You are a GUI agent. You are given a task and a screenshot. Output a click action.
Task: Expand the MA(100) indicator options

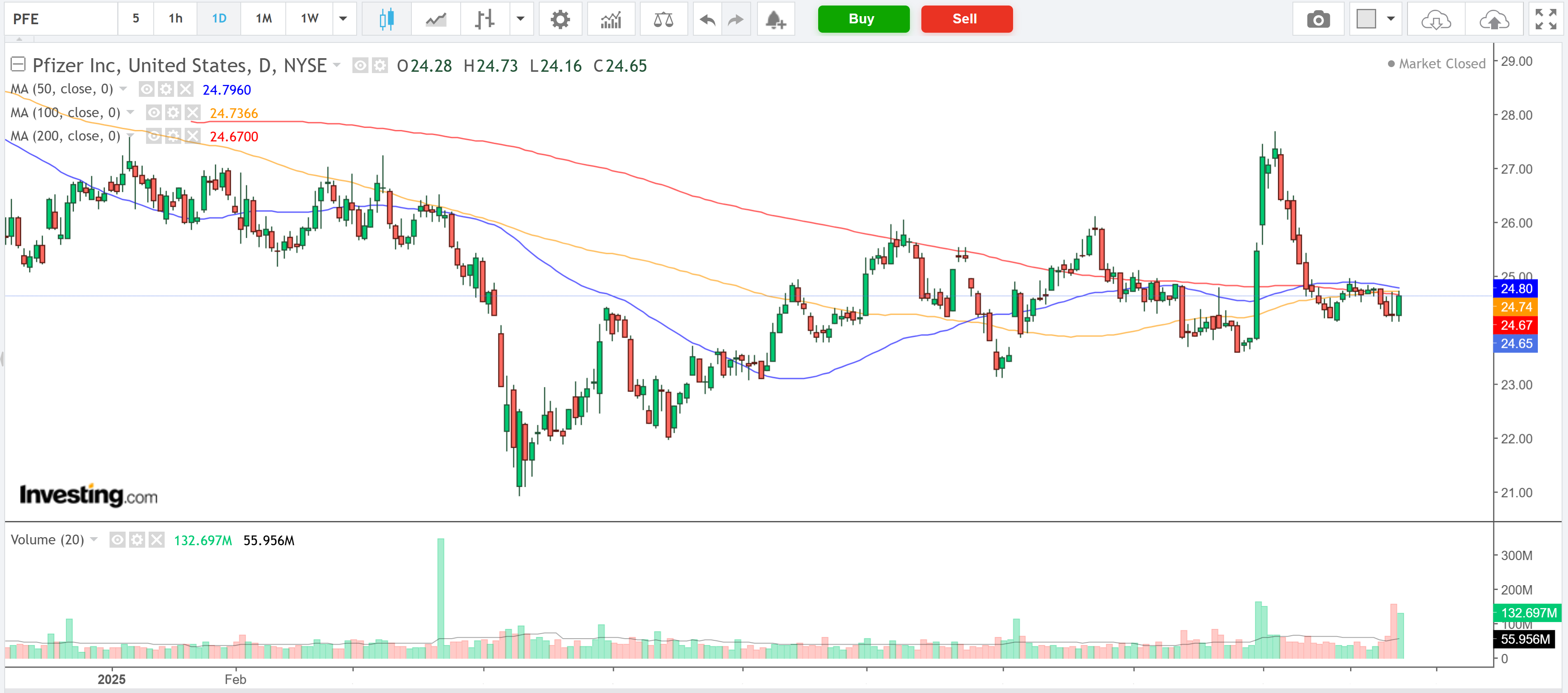pos(131,112)
